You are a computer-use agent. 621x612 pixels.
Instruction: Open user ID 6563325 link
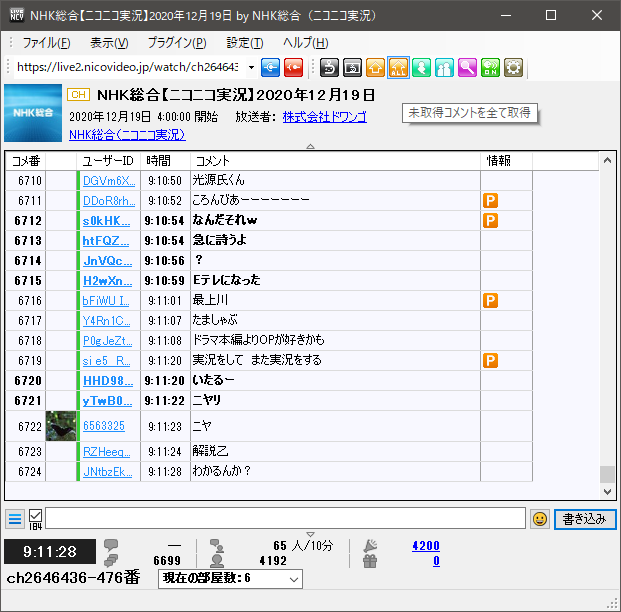point(104,426)
